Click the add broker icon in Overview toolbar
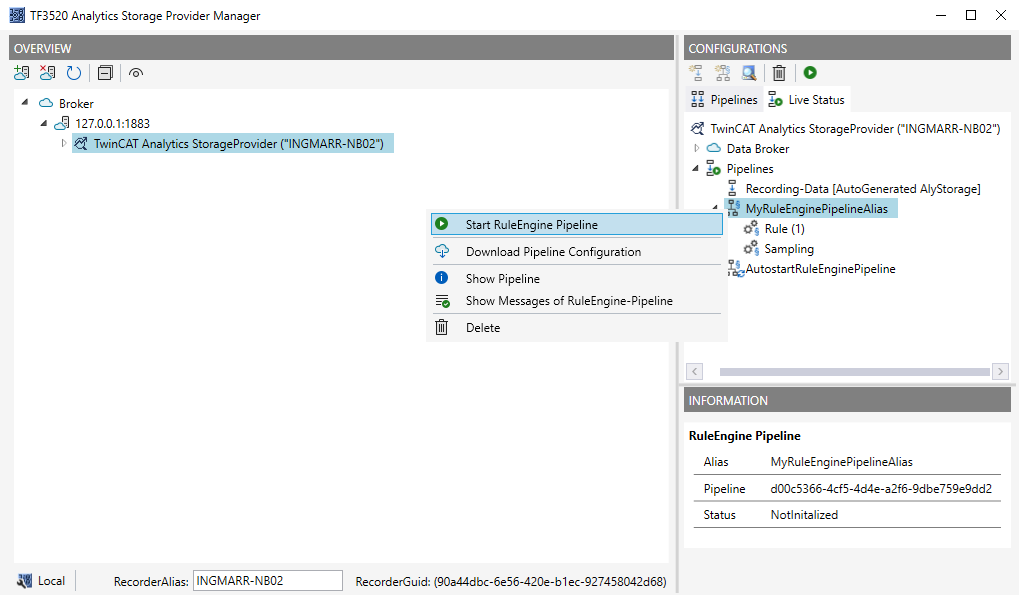1019x595 pixels. coord(21,73)
